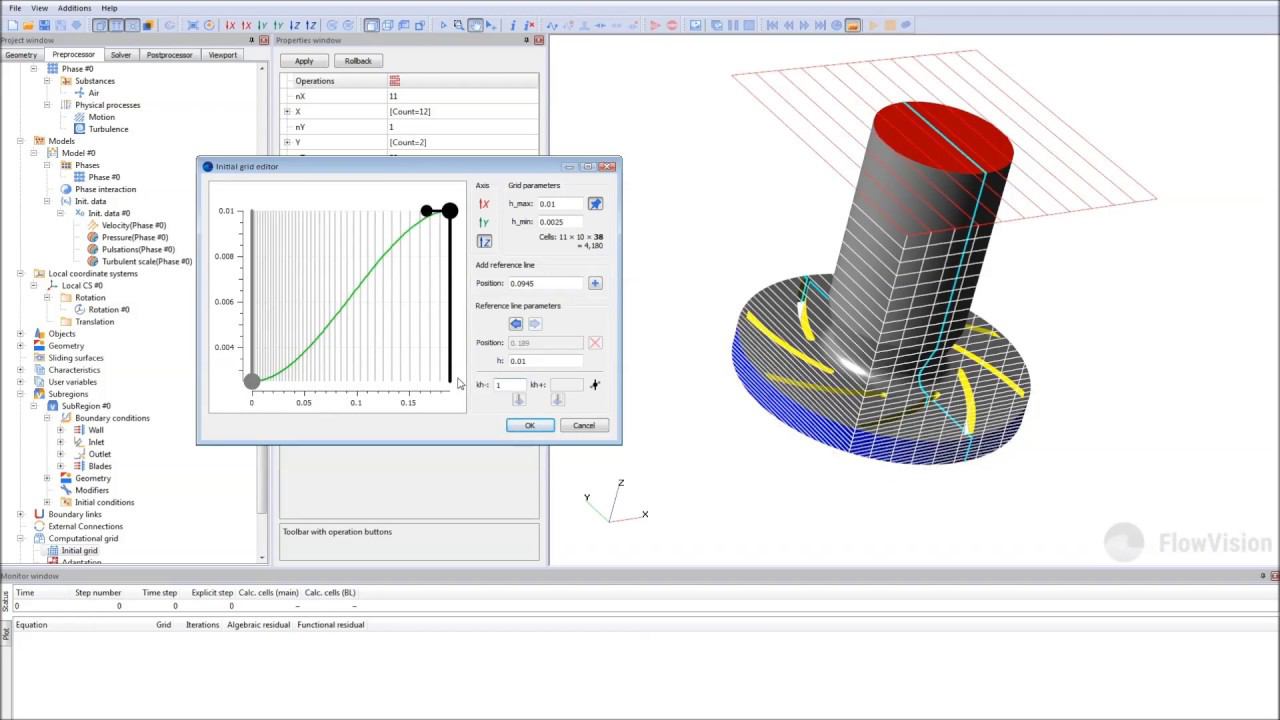The width and height of the screenshot is (1280, 720).
Task: Switch to the Viewport tab
Action: point(223,55)
